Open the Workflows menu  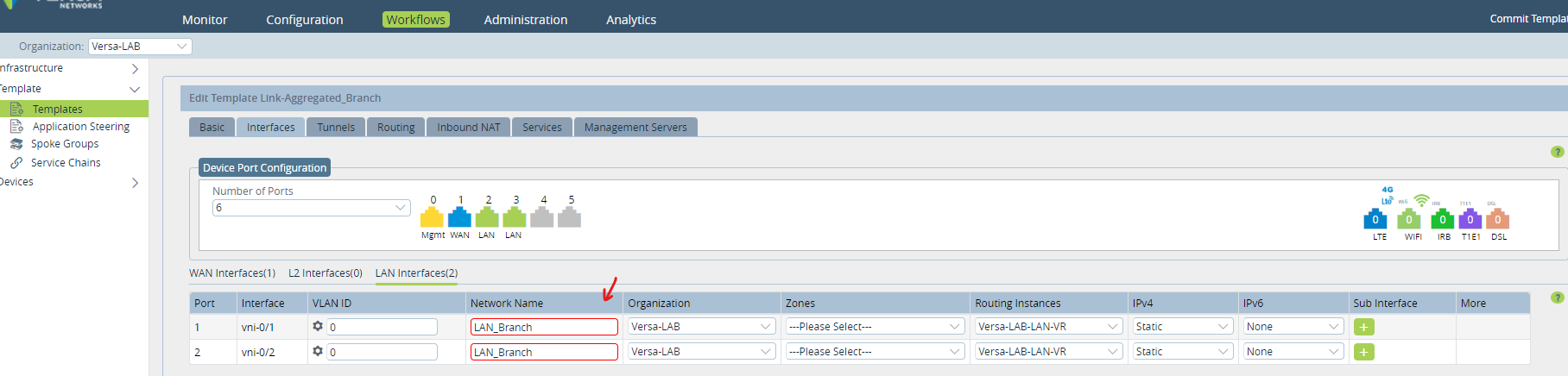416,19
